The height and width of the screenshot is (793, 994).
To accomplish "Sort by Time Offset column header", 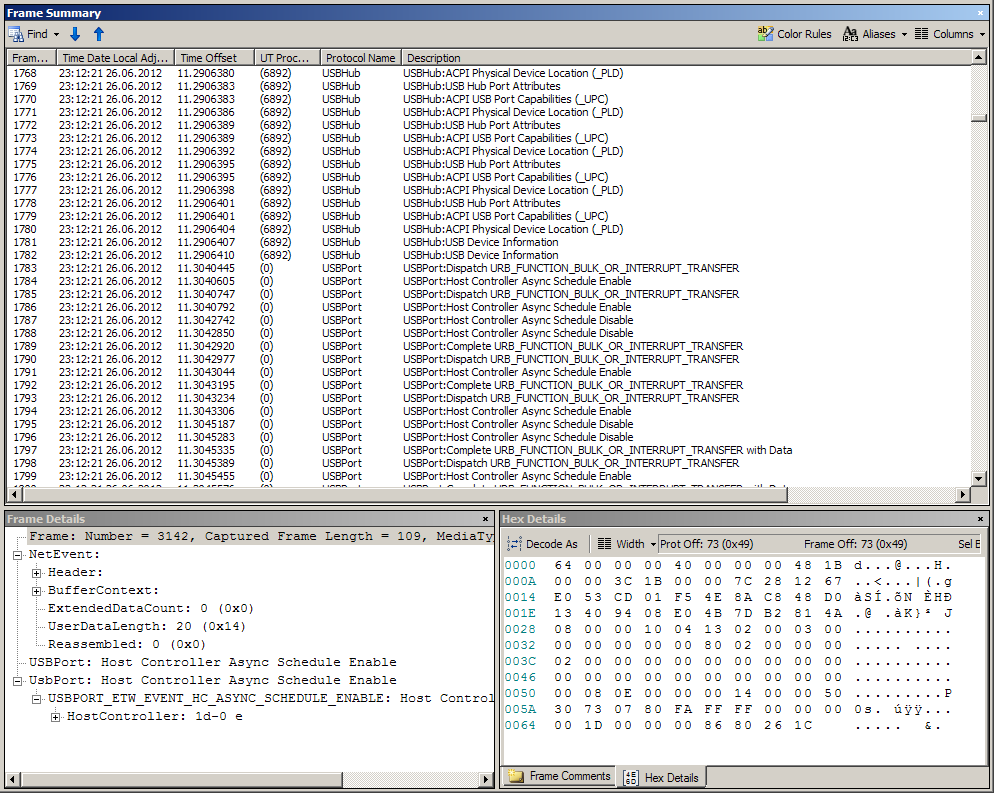I will pyautogui.click(x=214, y=58).
